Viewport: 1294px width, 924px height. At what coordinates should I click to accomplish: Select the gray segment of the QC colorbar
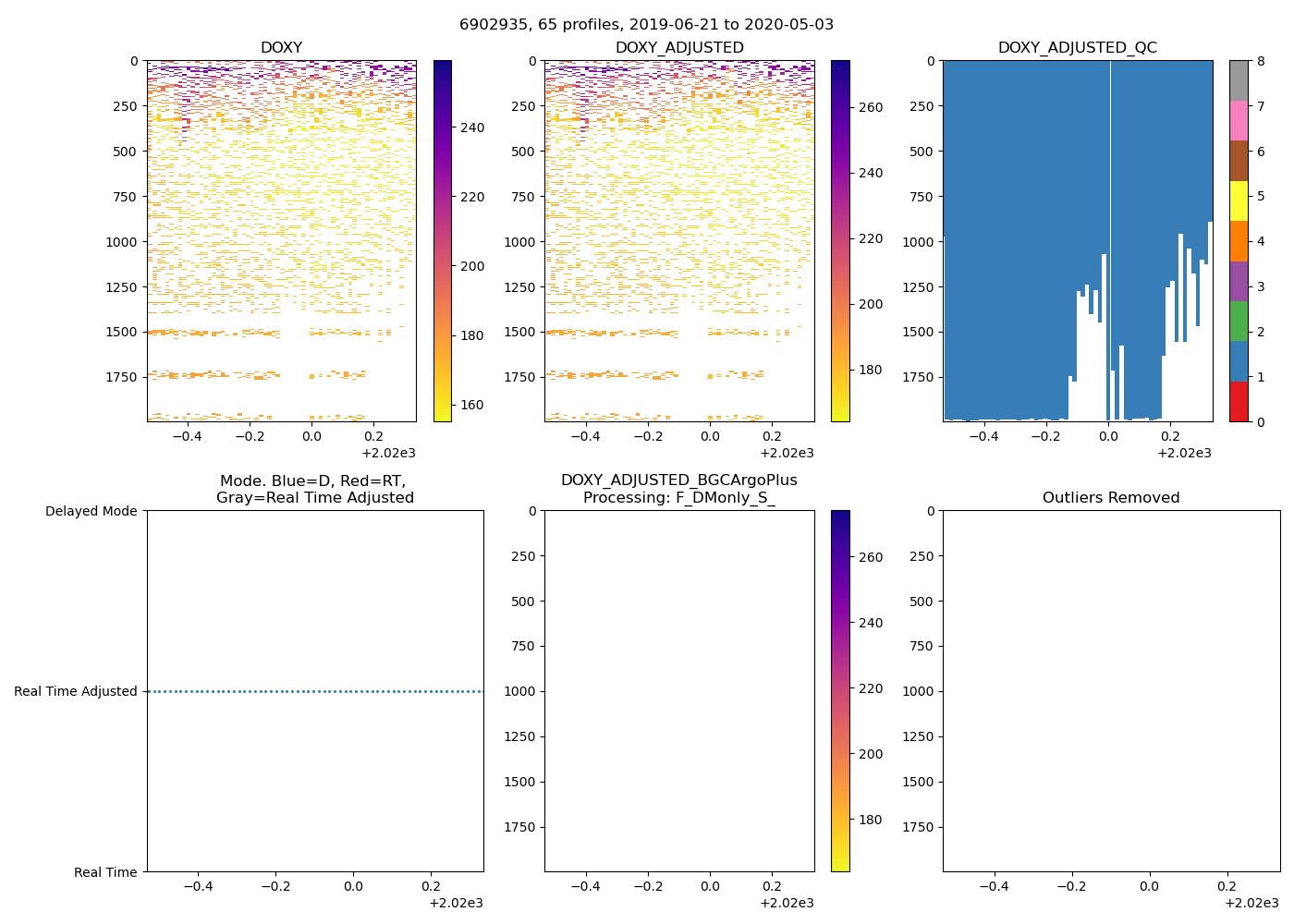click(x=1239, y=80)
